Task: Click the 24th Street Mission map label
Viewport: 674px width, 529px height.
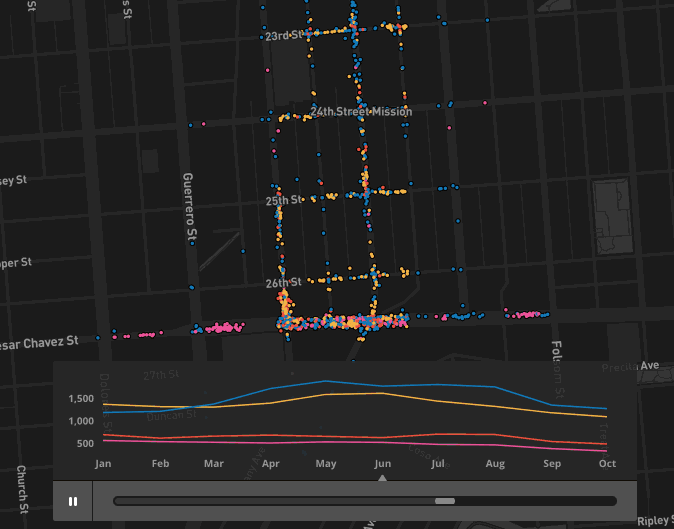Action: [x=361, y=112]
